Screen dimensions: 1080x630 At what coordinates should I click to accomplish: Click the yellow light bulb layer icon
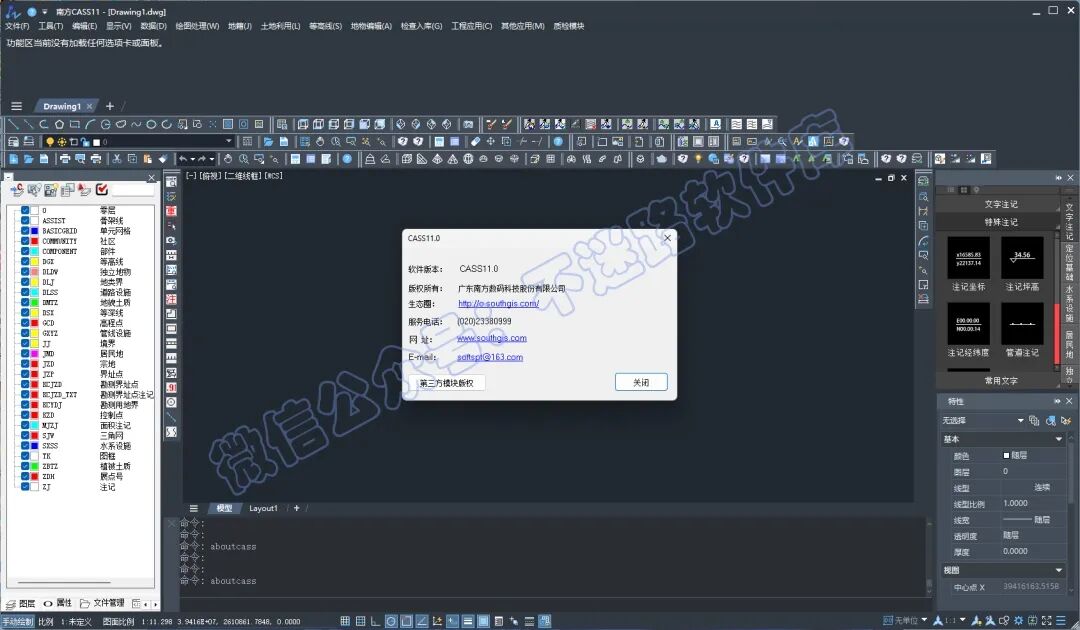point(50,142)
